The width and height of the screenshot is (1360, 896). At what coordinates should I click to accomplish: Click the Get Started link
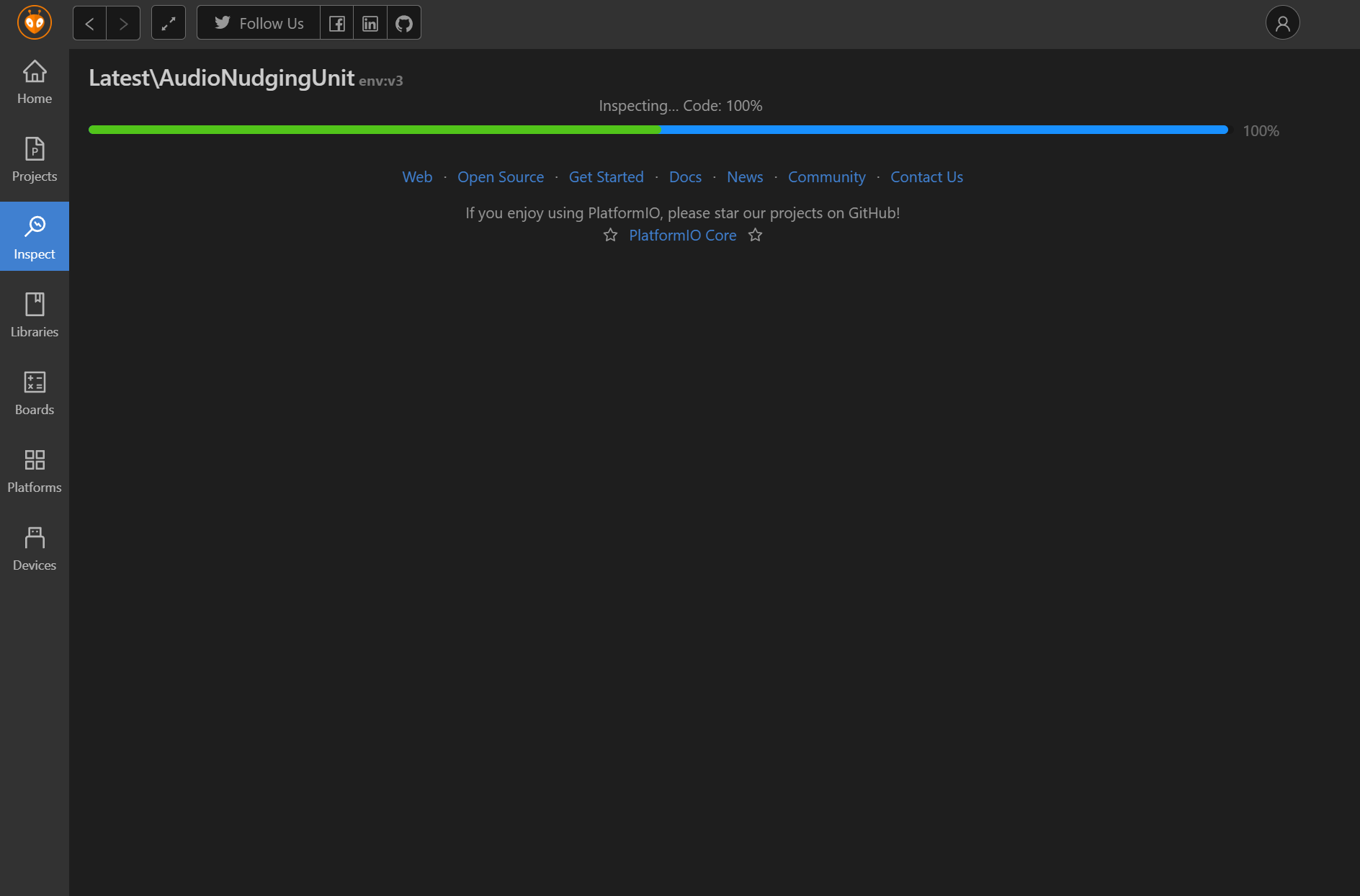[607, 177]
